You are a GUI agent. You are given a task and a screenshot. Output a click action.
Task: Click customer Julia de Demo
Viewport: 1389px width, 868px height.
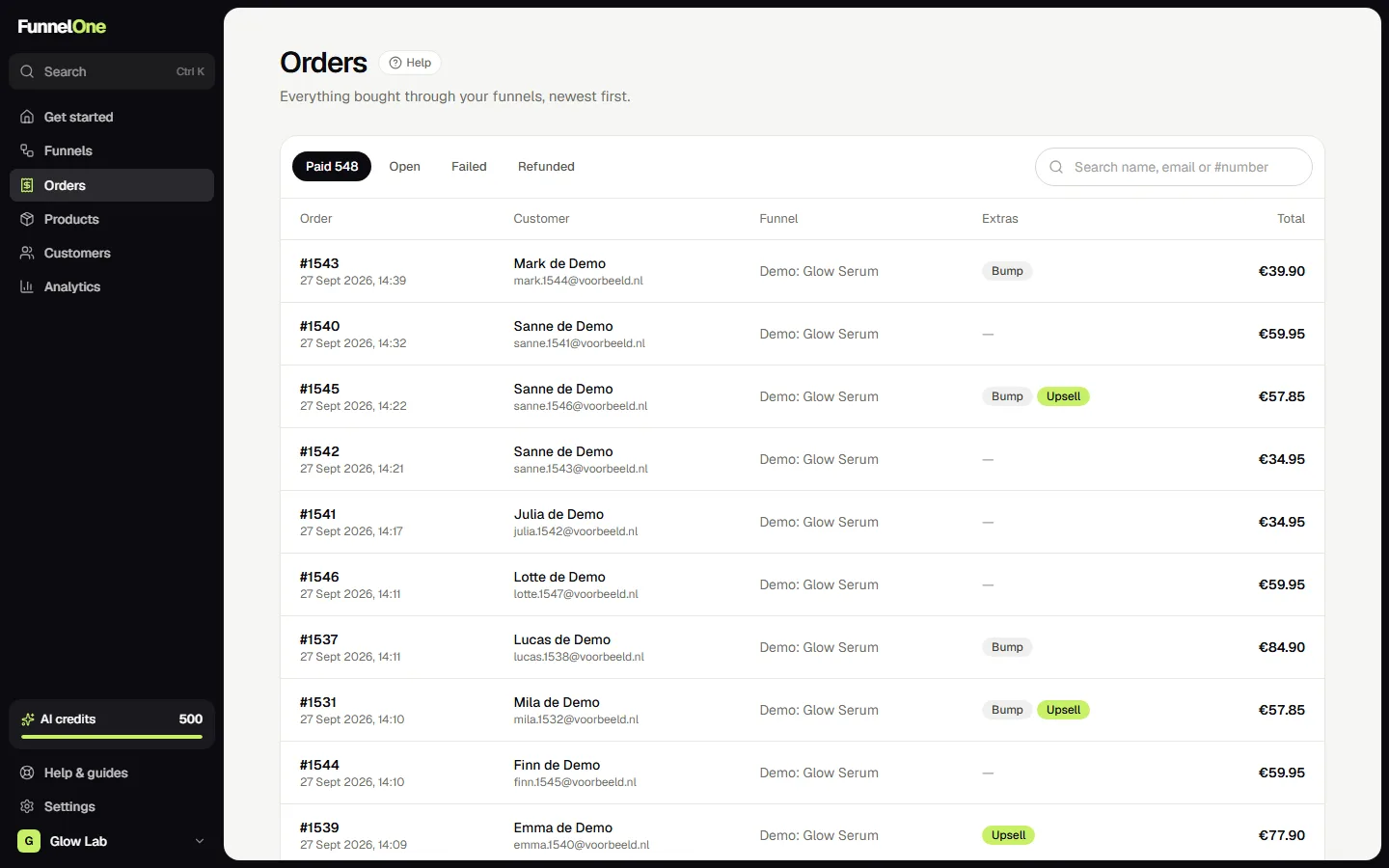[558, 514]
